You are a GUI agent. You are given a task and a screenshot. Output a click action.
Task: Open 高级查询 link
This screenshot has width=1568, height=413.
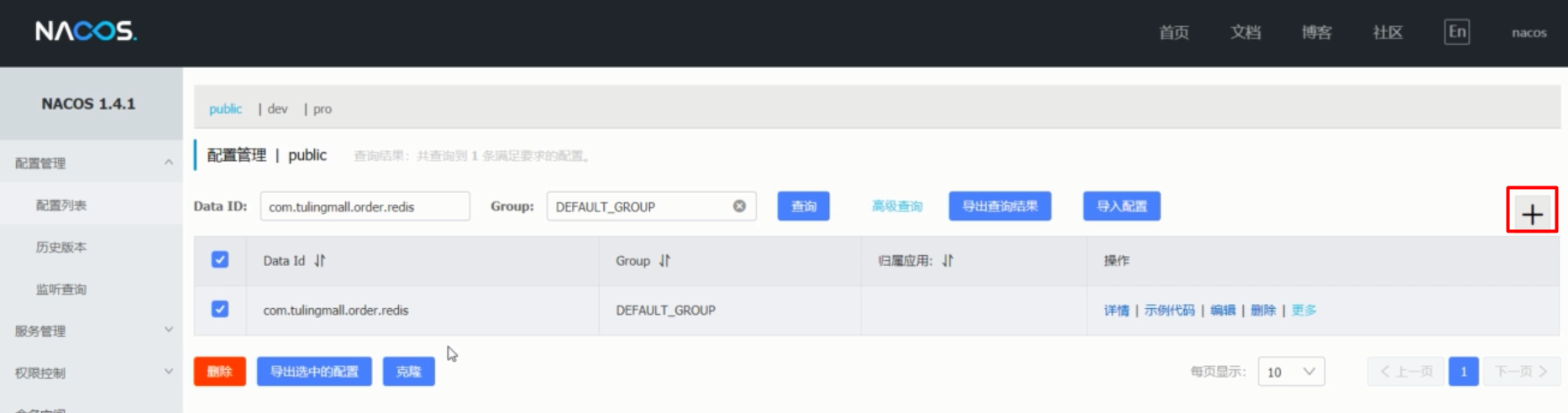click(x=897, y=206)
